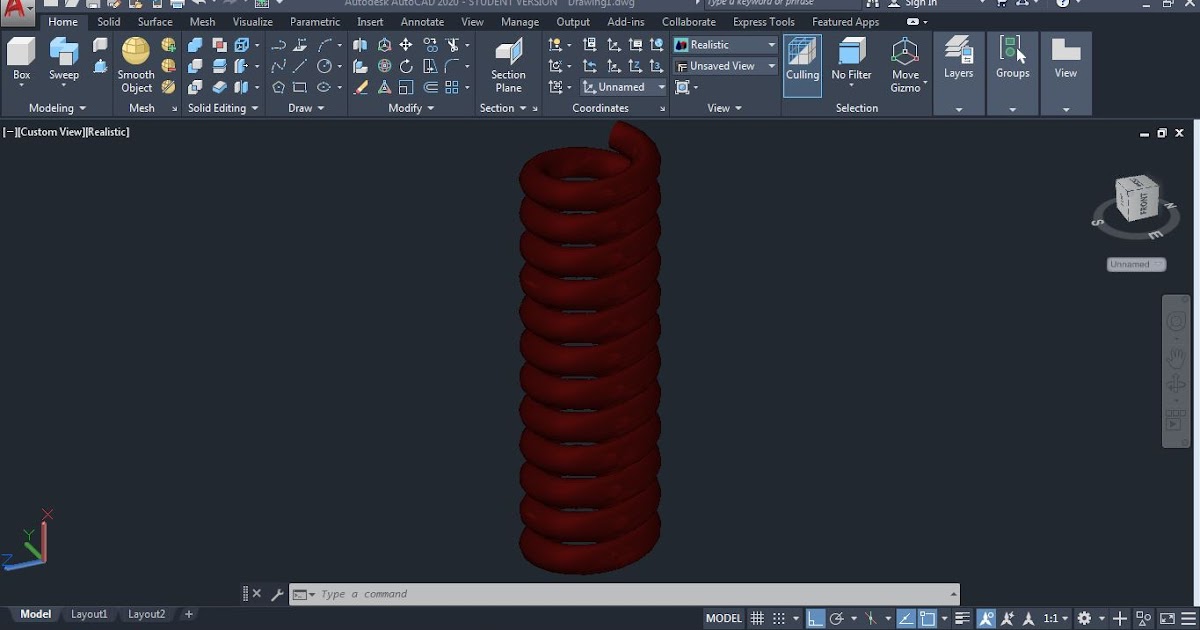Click the Move Gizmo icon
1200x630 pixels.
coord(905,62)
